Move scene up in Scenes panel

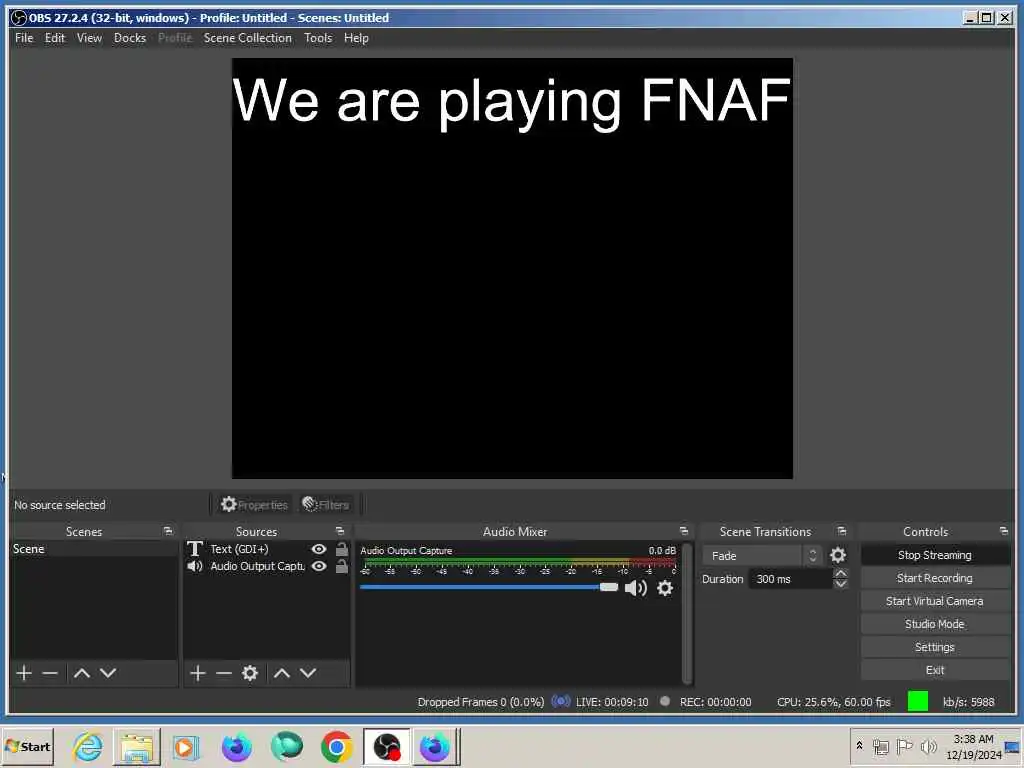[x=82, y=673]
